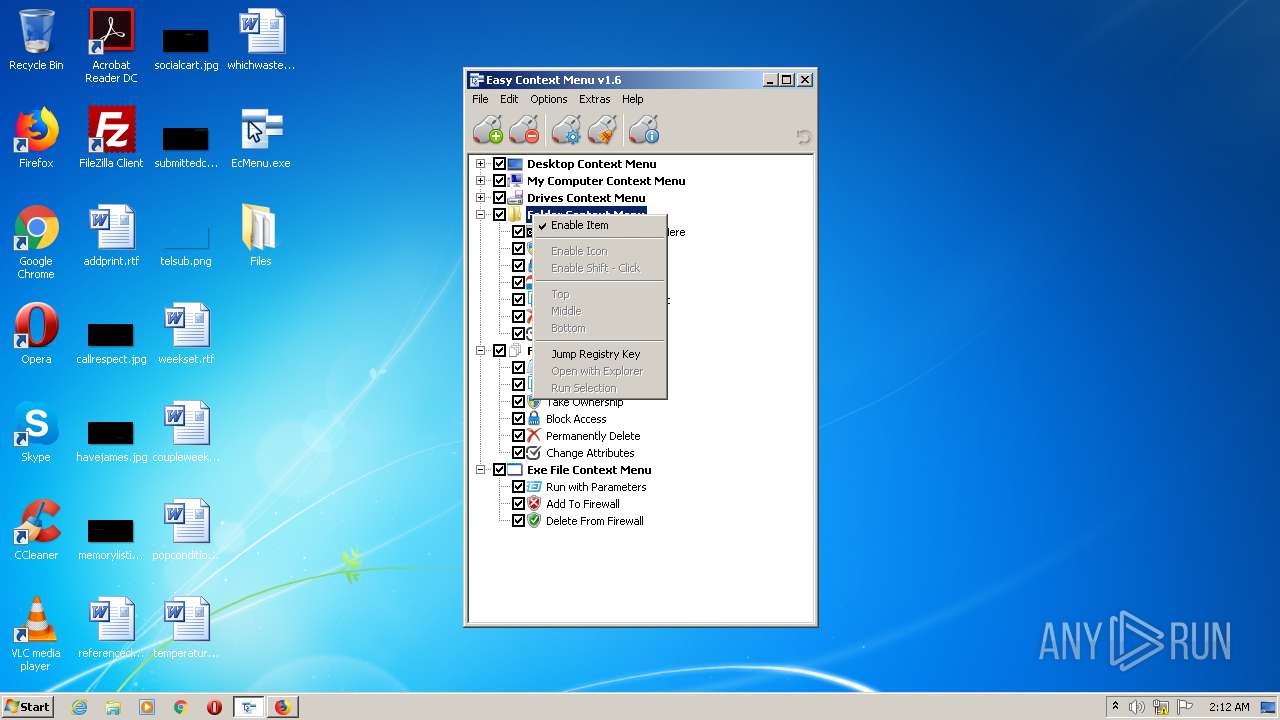The height and width of the screenshot is (720, 1280).
Task: Select VLC media player desktop shortcut
Action: point(36,634)
